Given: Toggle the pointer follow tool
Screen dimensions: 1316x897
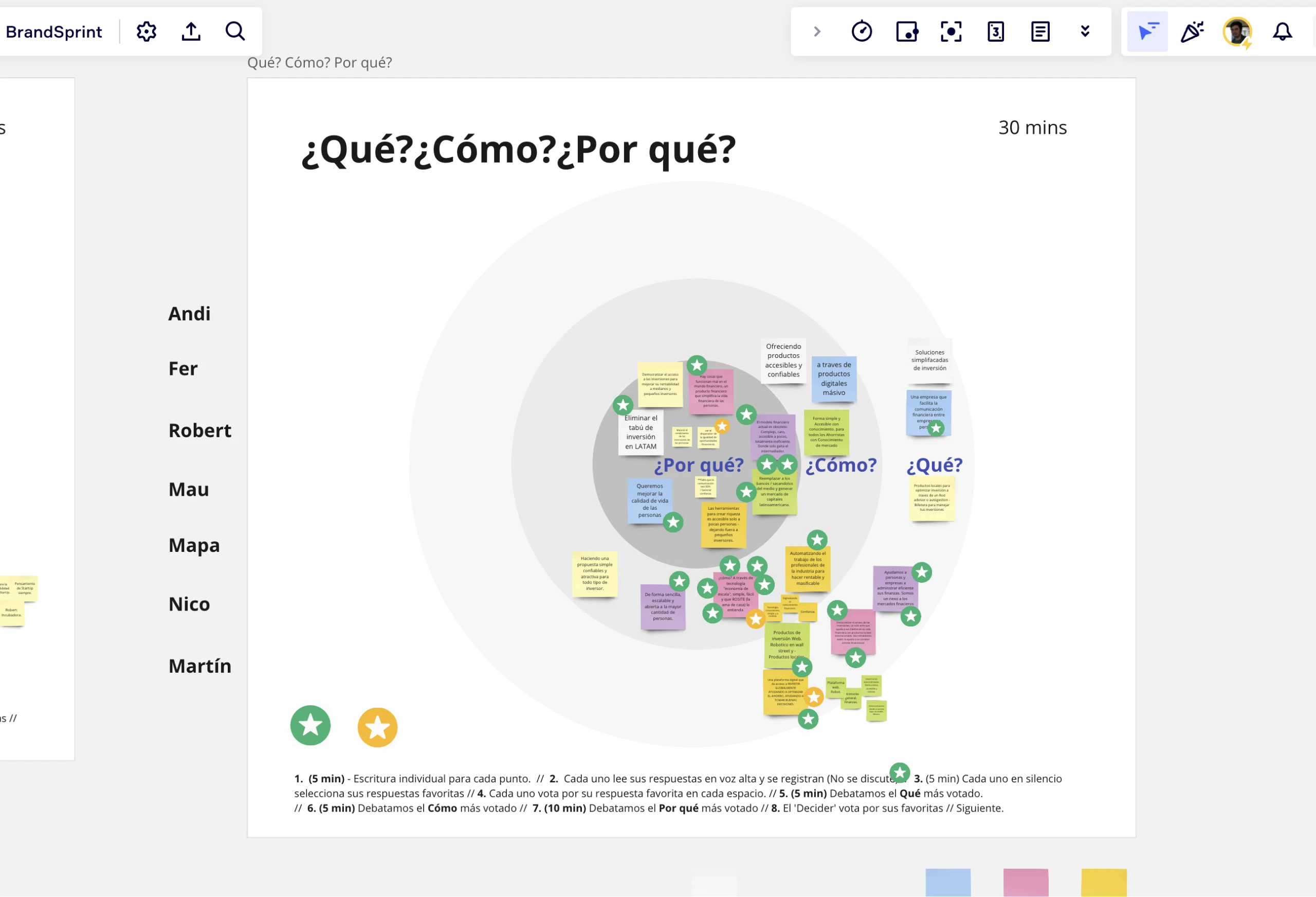Looking at the screenshot, I should point(1146,31).
